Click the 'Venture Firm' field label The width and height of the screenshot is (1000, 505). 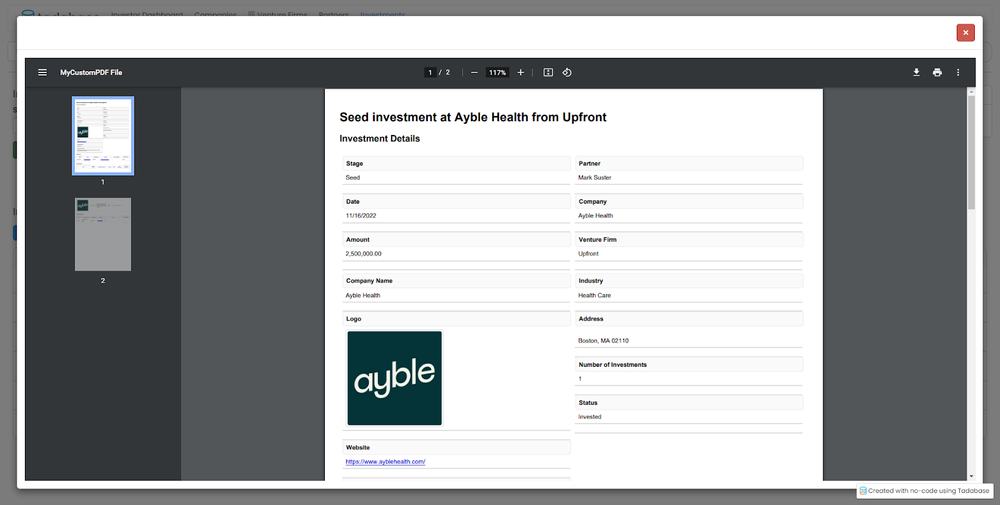point(598,240)
